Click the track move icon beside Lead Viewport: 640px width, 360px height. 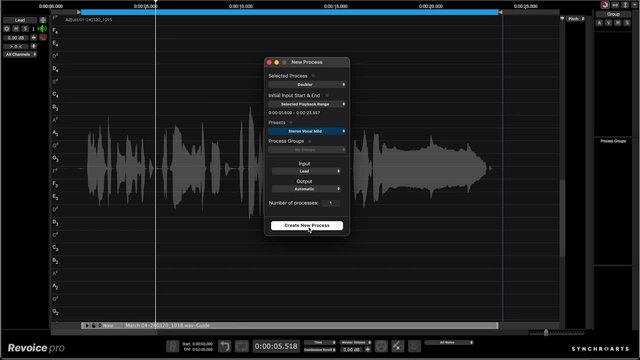(43, 20)
